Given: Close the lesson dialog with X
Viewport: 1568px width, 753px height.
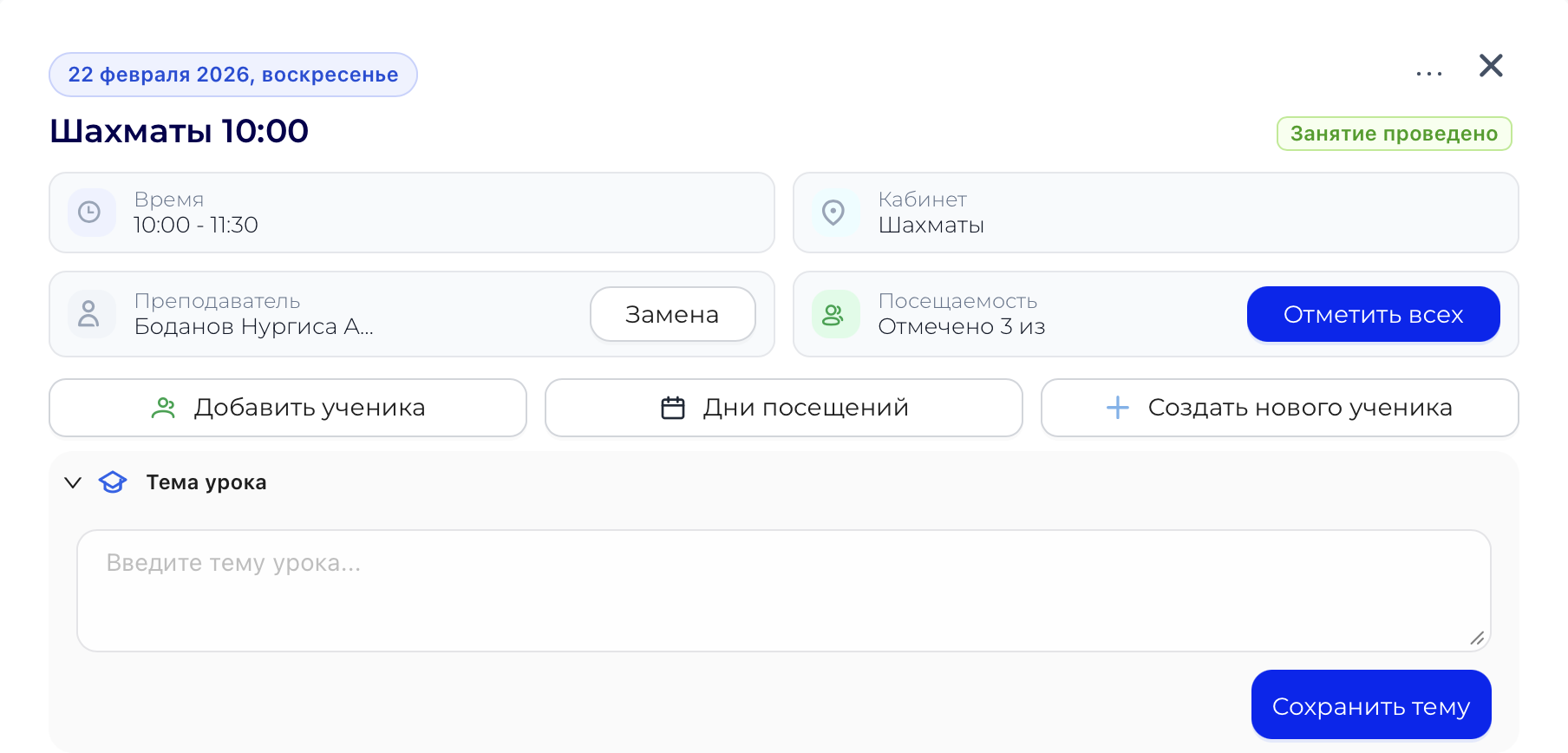Looking at the screenshot, I should tap(1491, 66).
